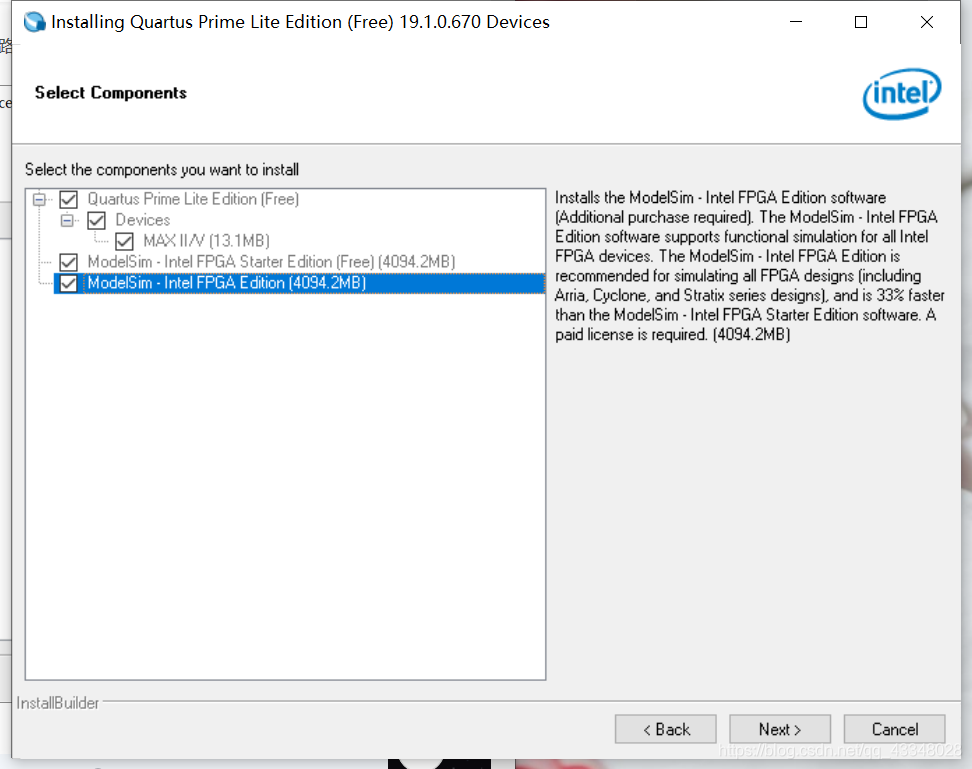Viewport: 972px width, 769px height.
Task: Collapse the Quartus Prime Lite Edition tree node
Action: 40,200
